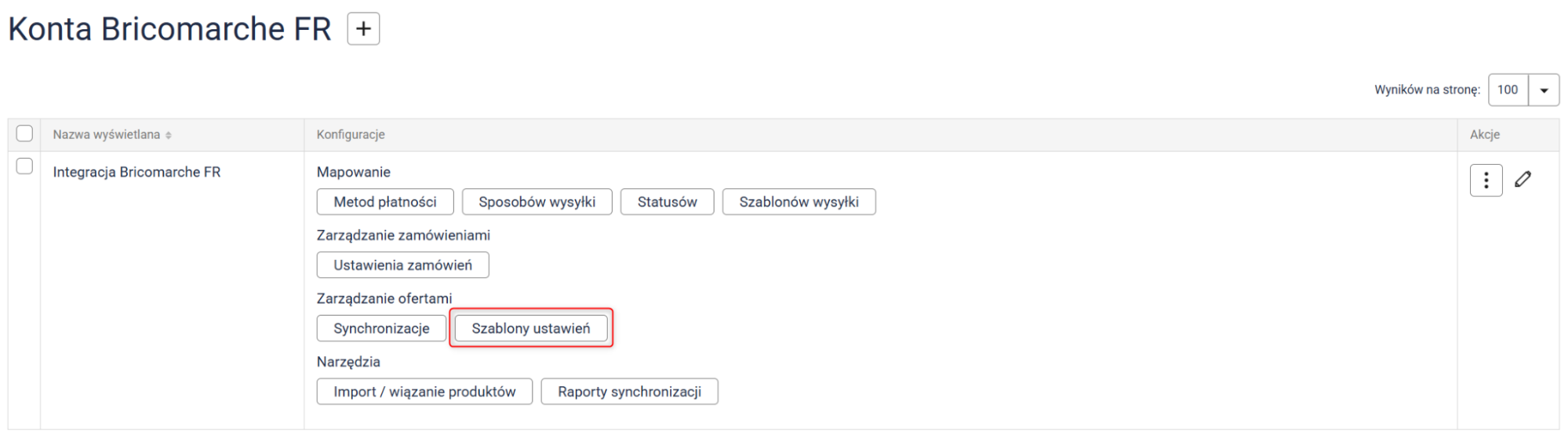Open Metod płatności mapping

(x=385, y=202)
